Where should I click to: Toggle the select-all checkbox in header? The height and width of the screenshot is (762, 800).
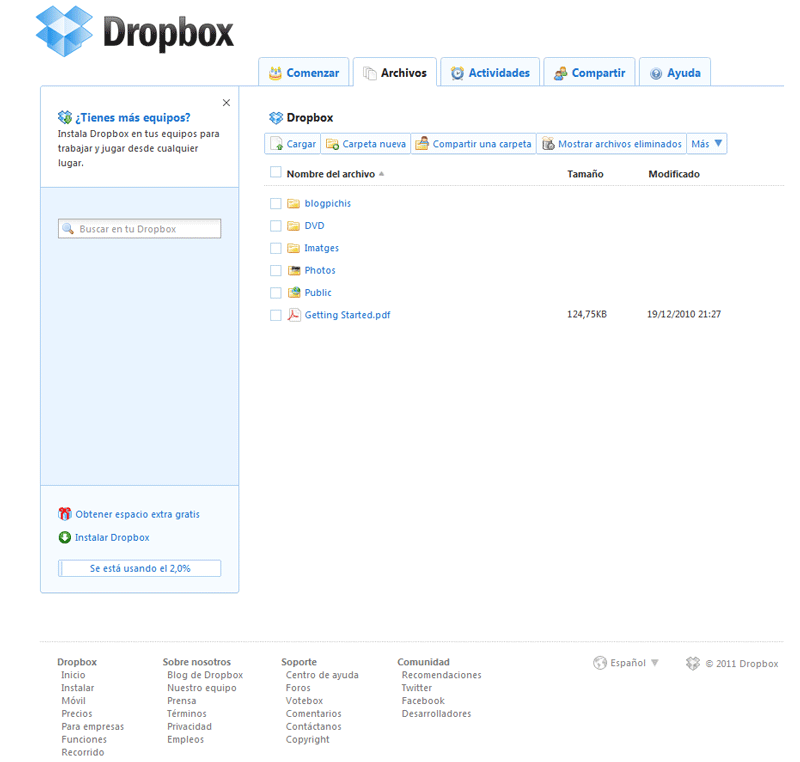tap(276, 172)
